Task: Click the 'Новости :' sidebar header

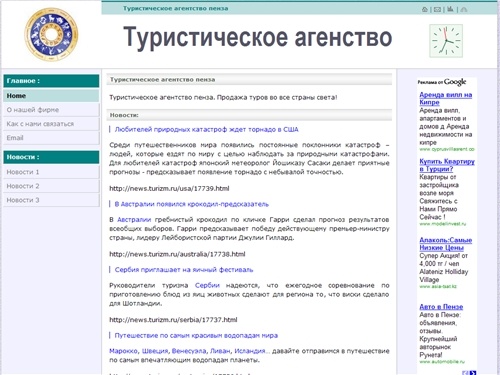Action: (x=51, y=157)
